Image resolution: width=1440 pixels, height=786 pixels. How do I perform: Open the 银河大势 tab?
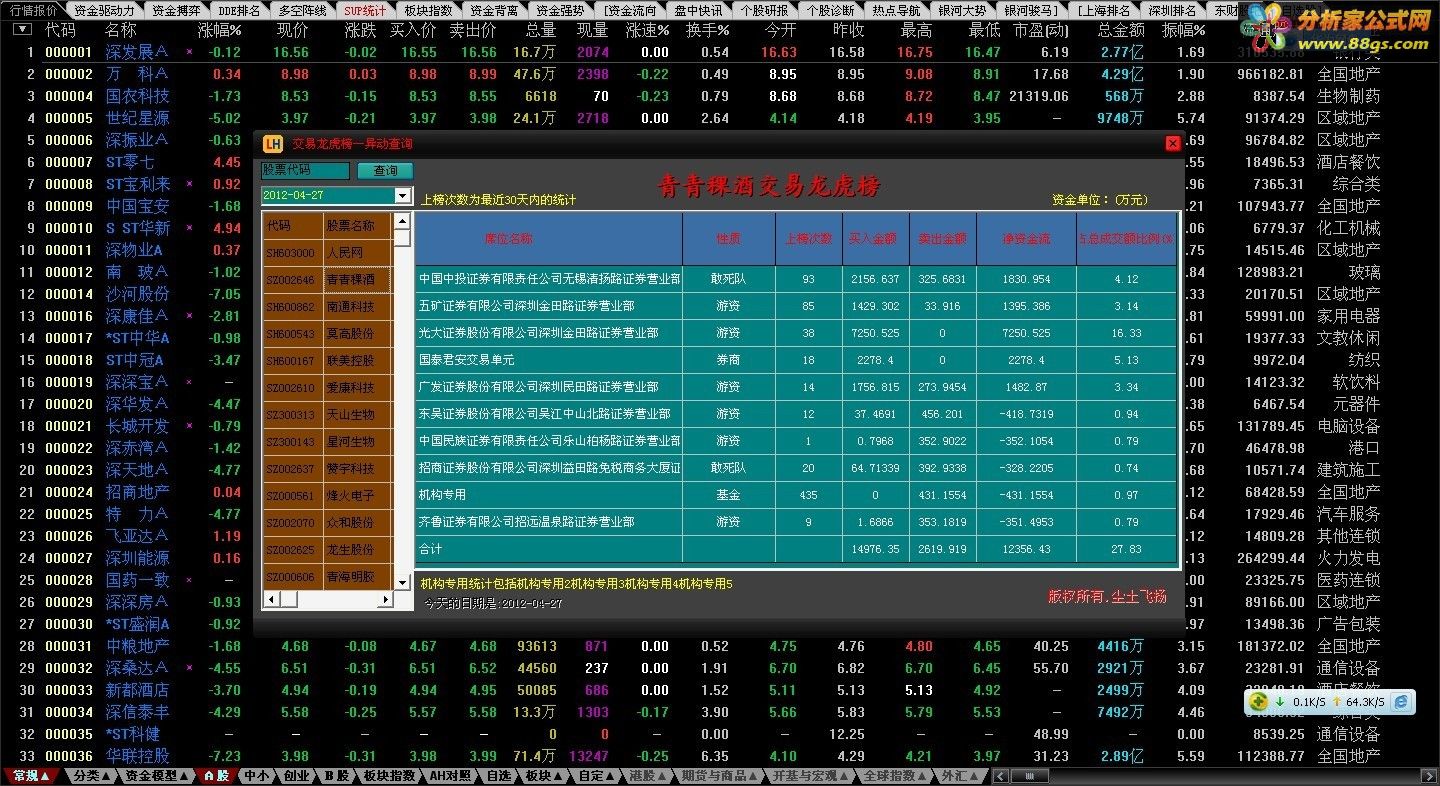click(962, 10)
